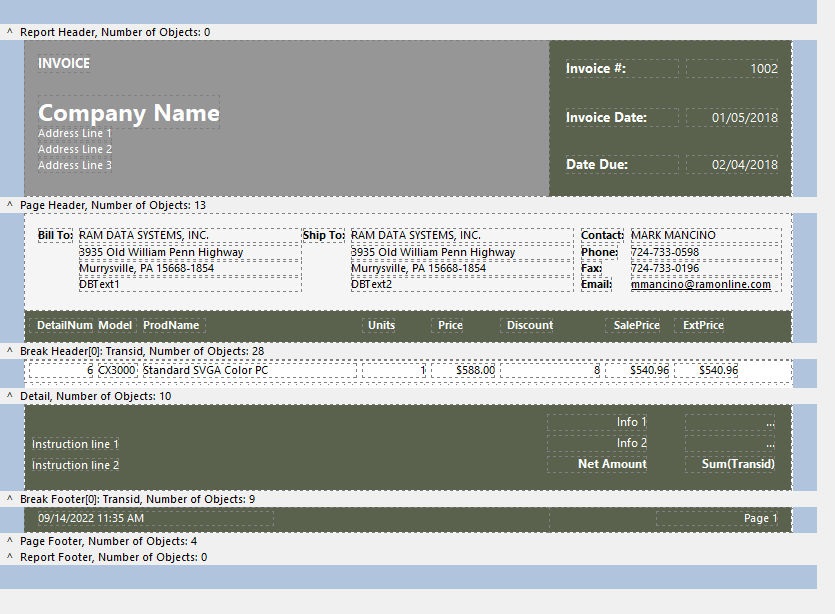
Task: Select the $588.00 price field
Action: pyautogui.click(x=463, y=370)
